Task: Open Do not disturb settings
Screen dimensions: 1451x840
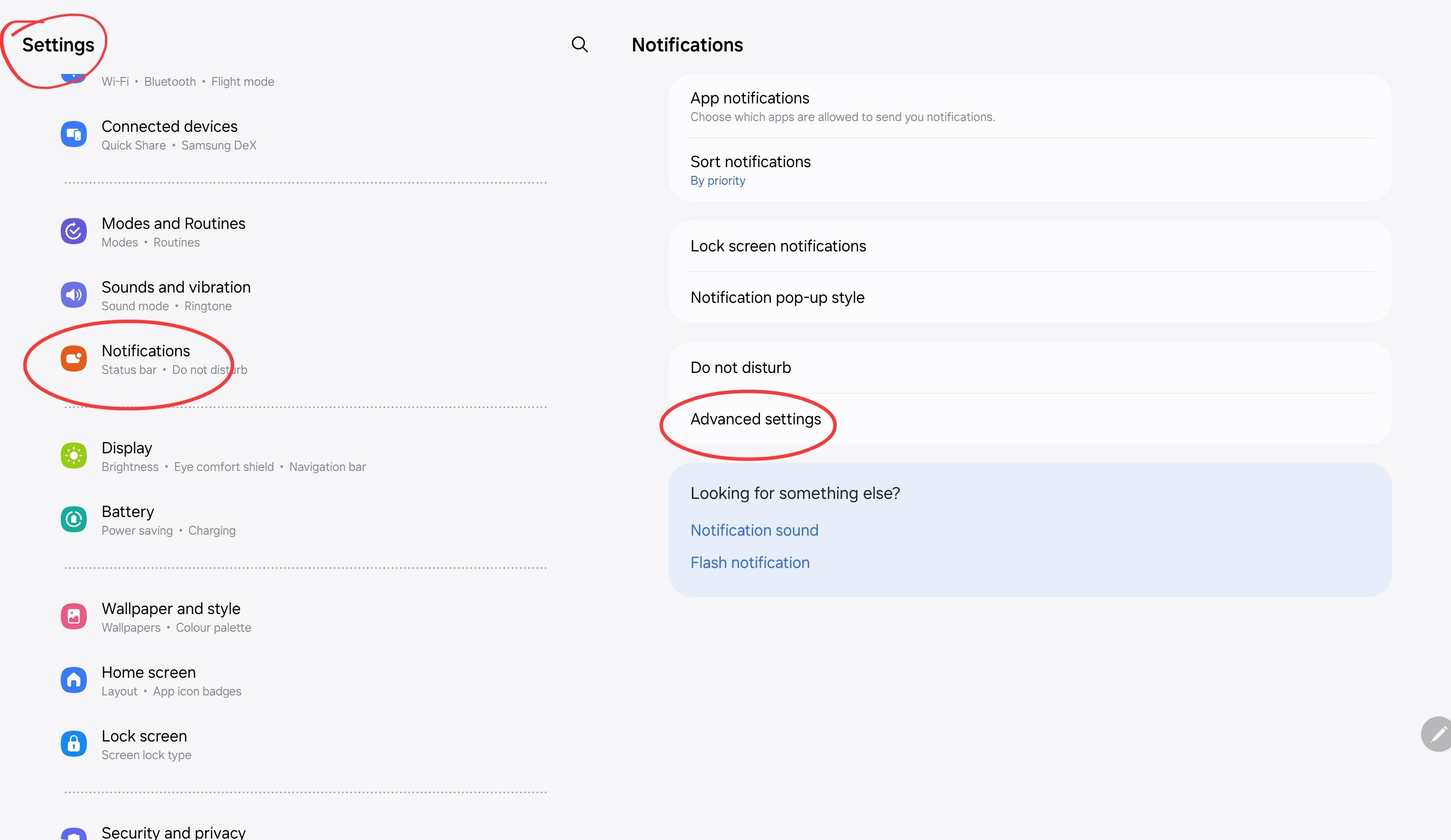Action: (x=740, y=367)
